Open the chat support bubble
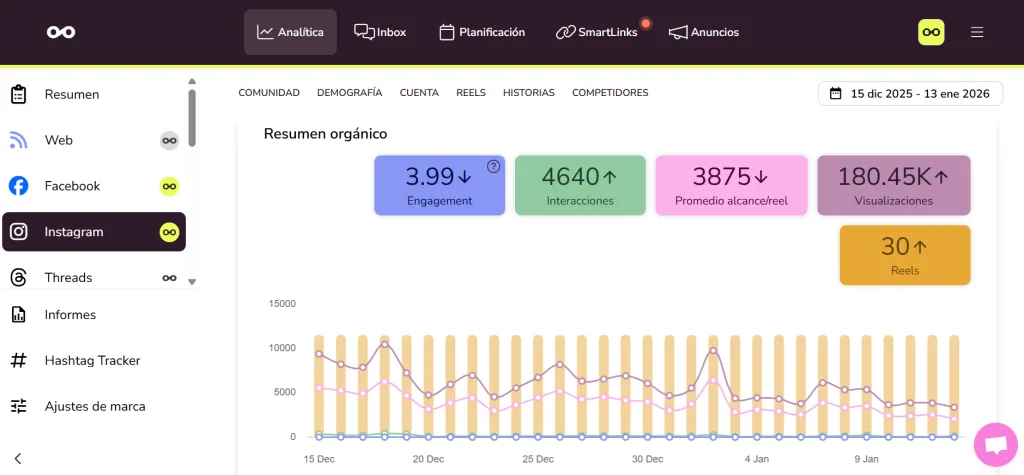The height and width of the screenshot is (475, 1024). pos(995,446)
